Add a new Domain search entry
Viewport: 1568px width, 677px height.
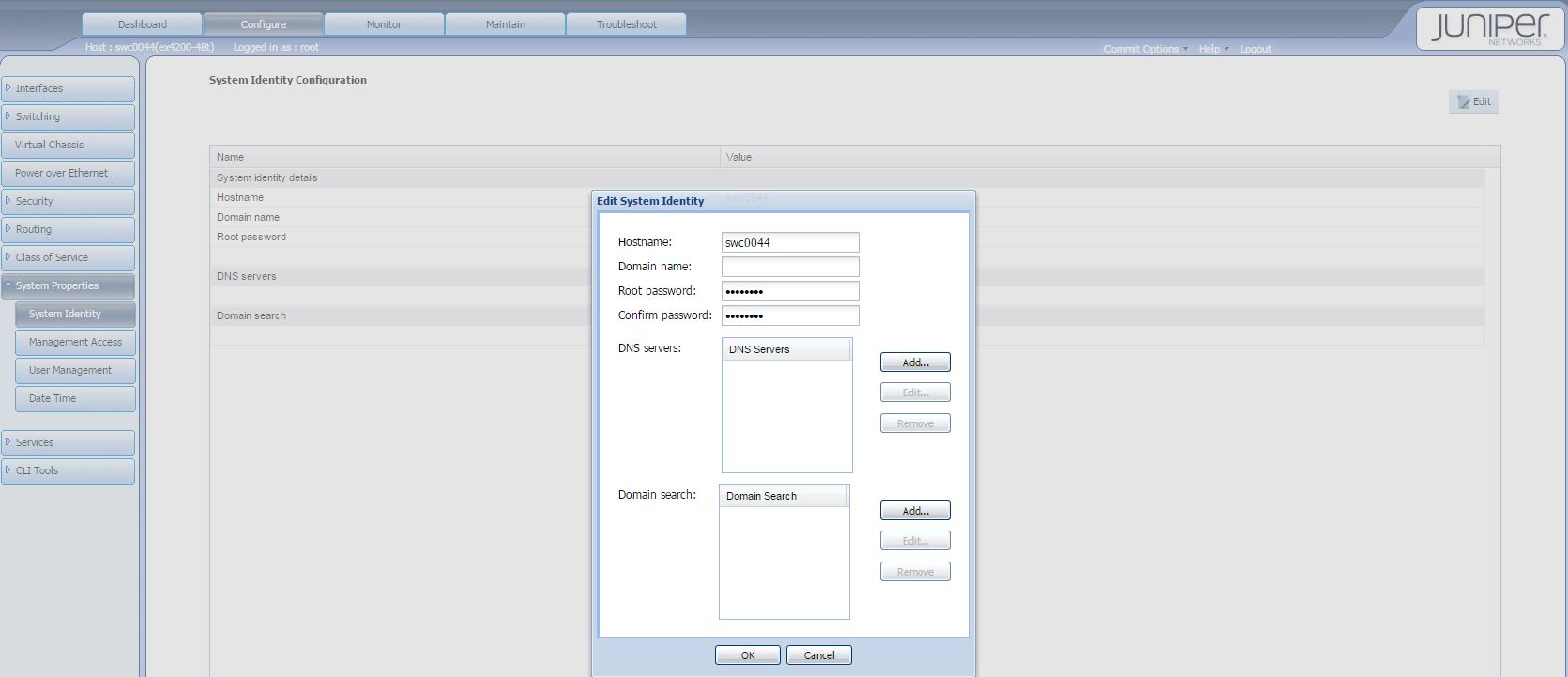click(915, 511)
